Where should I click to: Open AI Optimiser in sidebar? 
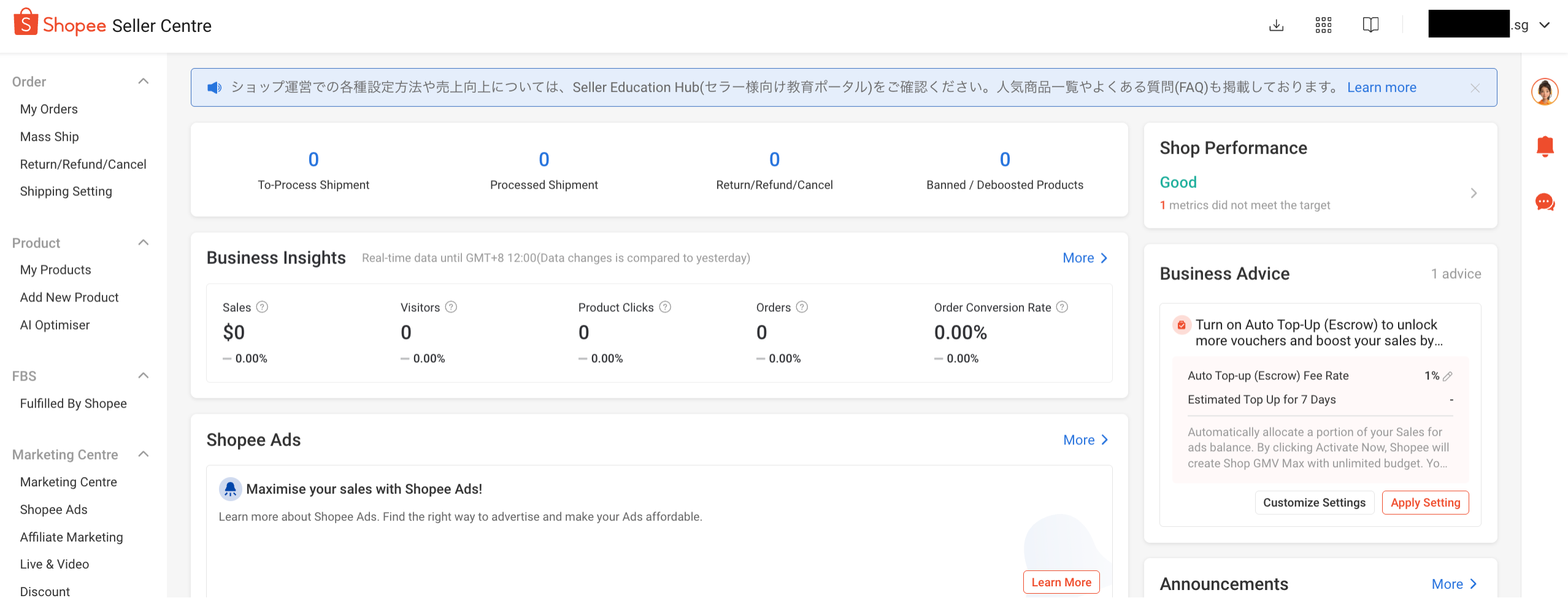[x=55, y=325]
